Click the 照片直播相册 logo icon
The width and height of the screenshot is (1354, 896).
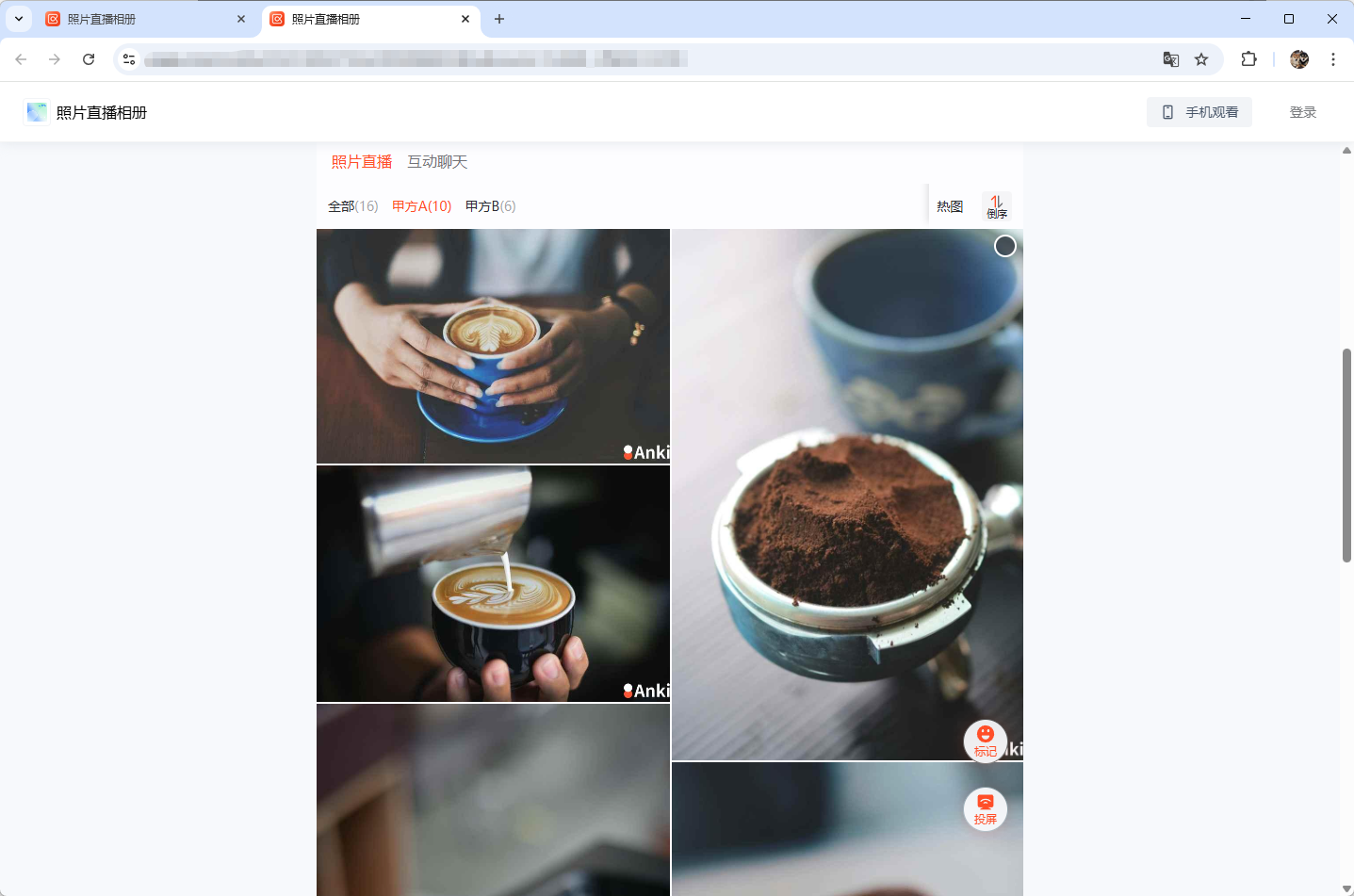pyautogui.click(x=37, y=112)
